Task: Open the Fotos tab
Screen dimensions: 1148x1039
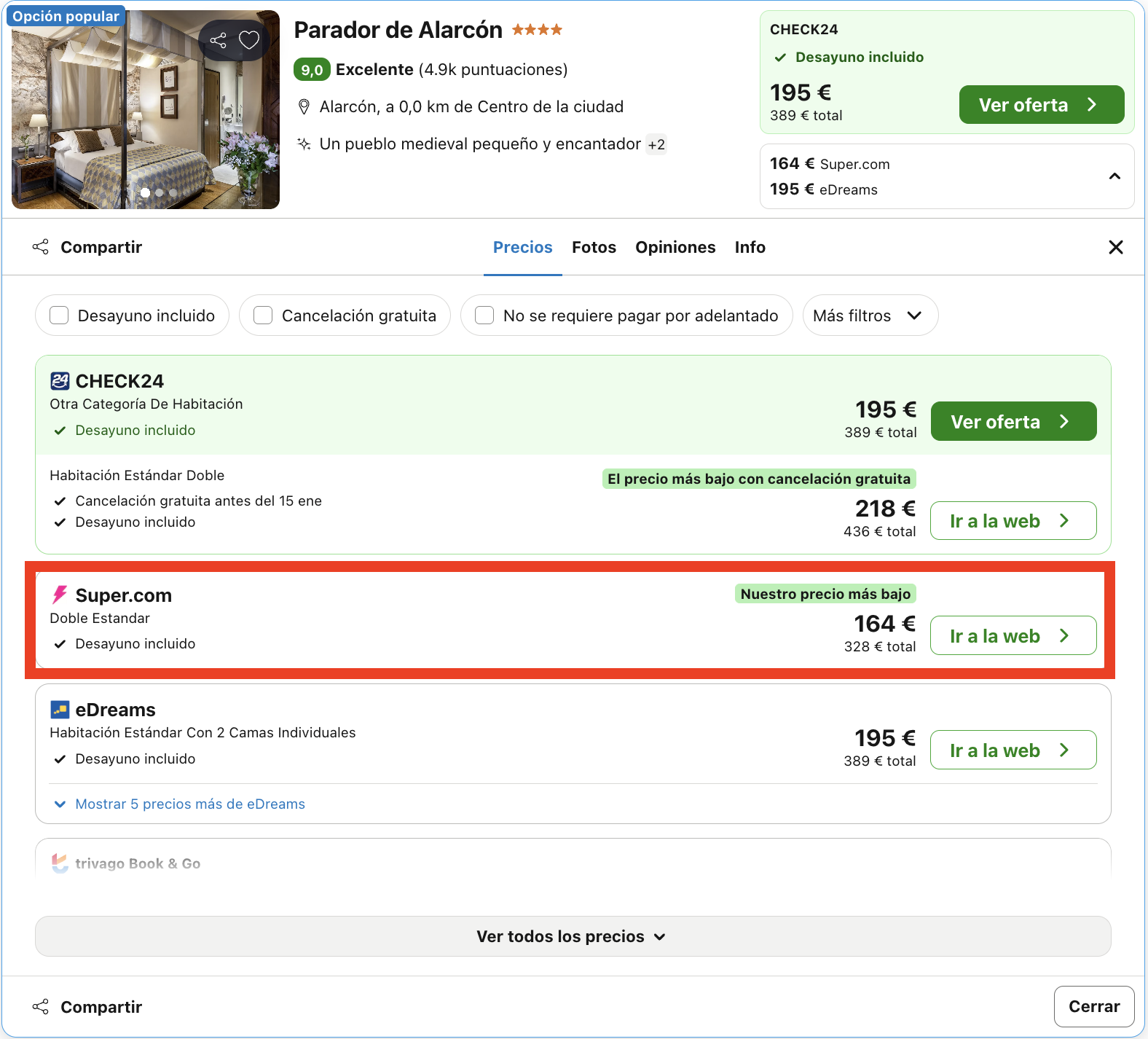Action: click(594, 247)
